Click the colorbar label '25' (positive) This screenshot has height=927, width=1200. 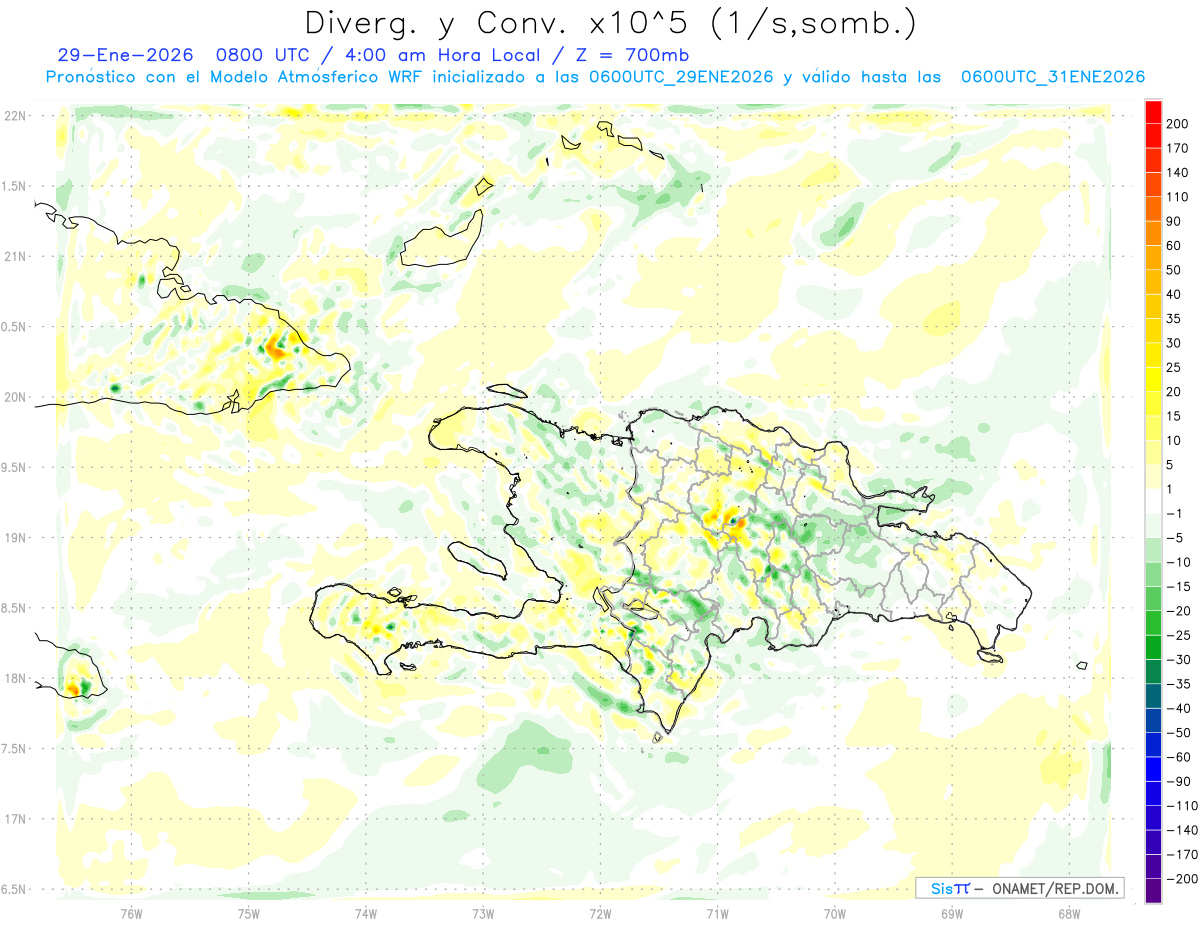(1174, 368)
